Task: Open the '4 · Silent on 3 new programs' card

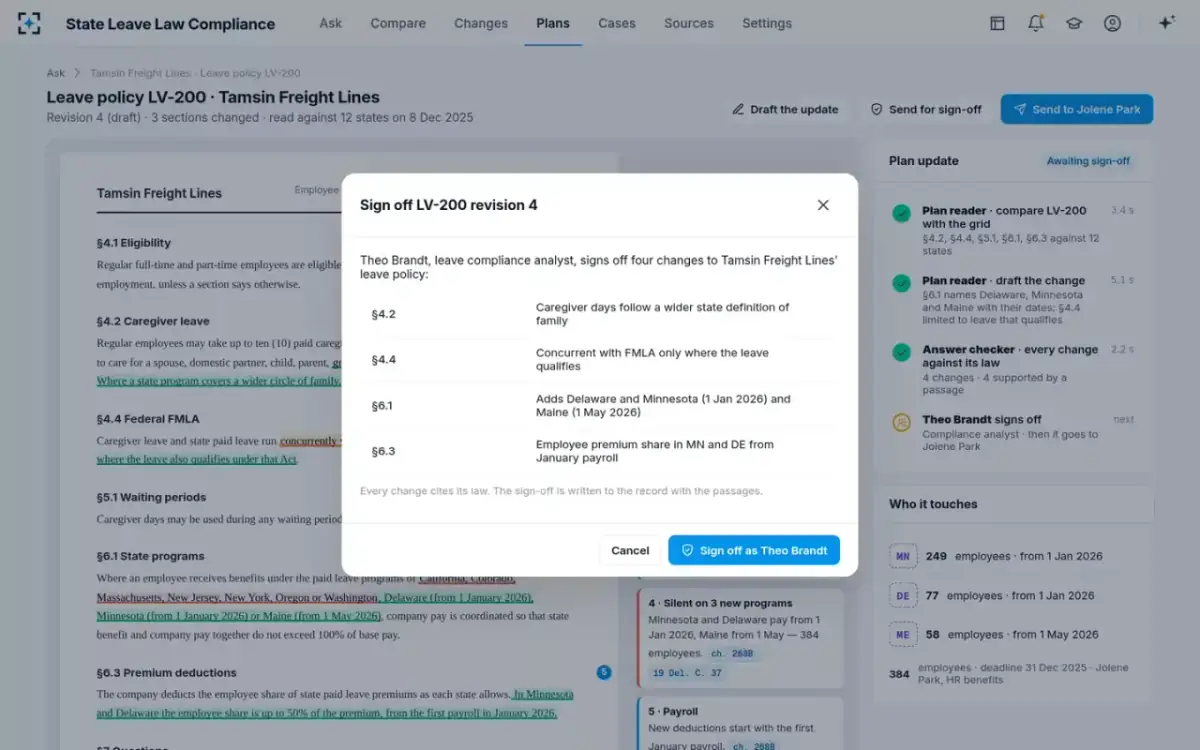Action: (740, 636)
